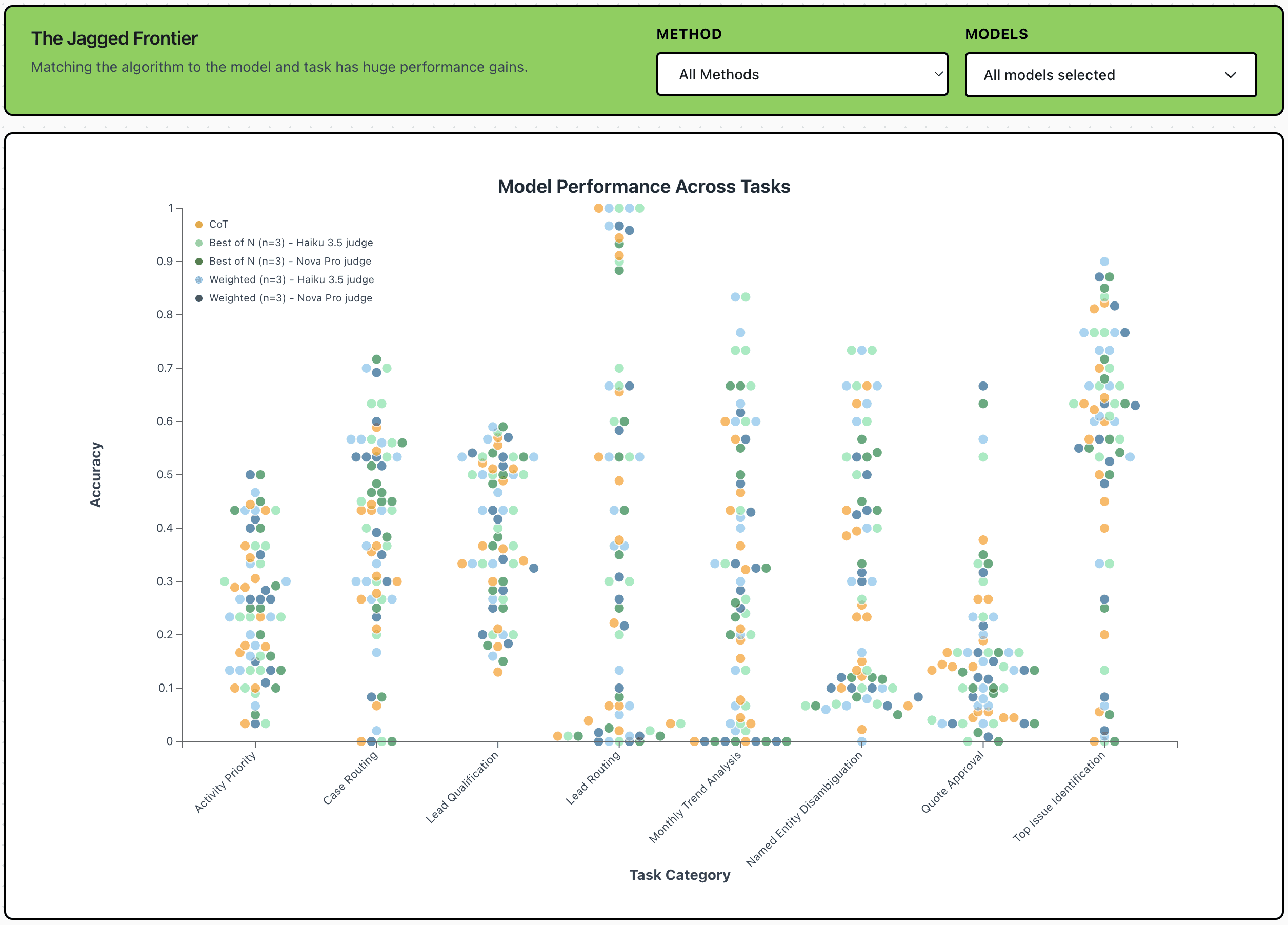Toggle the Best of N Haiku 3.5 judge legend entry
Viewport: 1288px width, 925px height.
[x=291, y=243]
